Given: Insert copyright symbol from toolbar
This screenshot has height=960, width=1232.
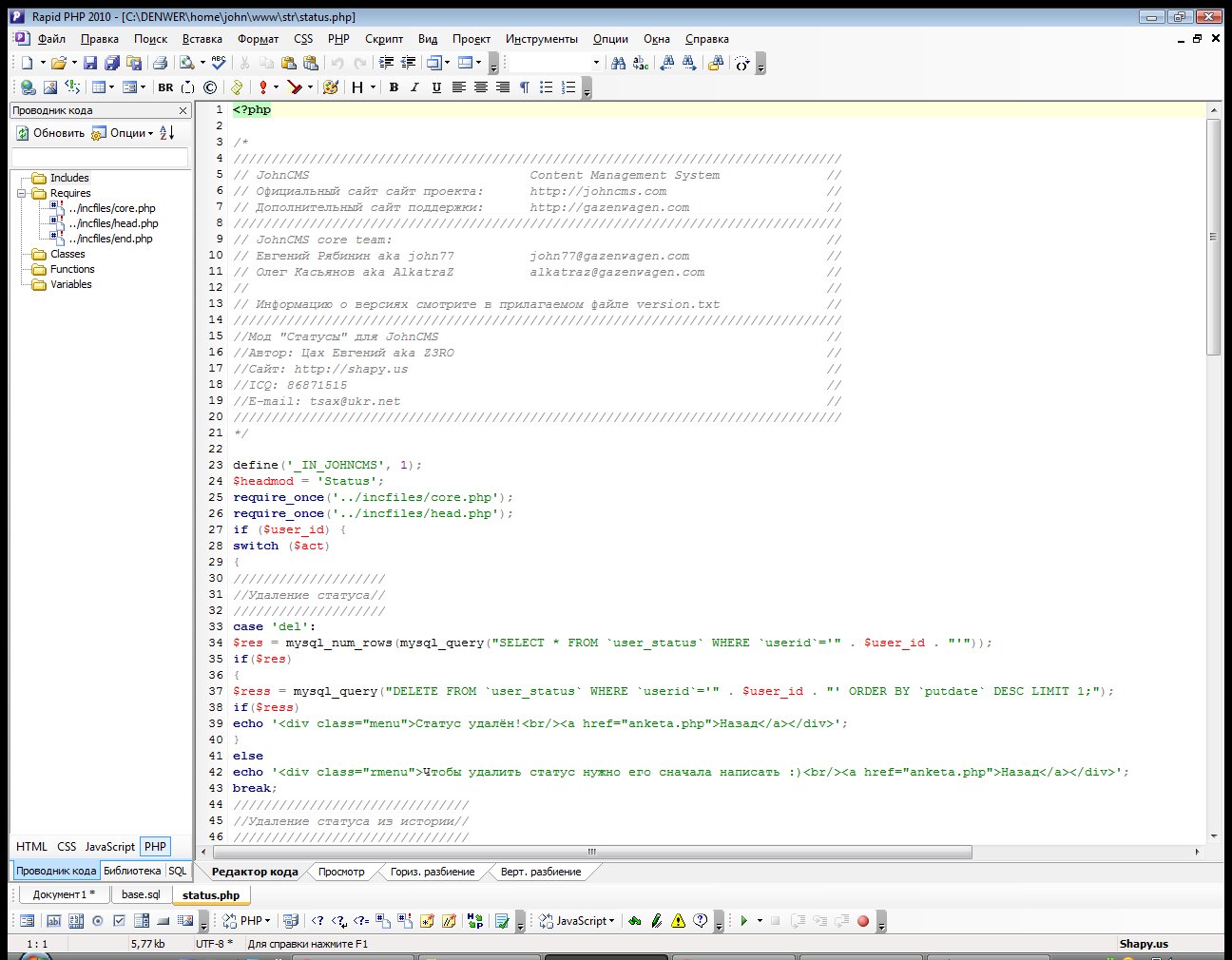Looking at the screenshot, I should [x=210, y=87].
